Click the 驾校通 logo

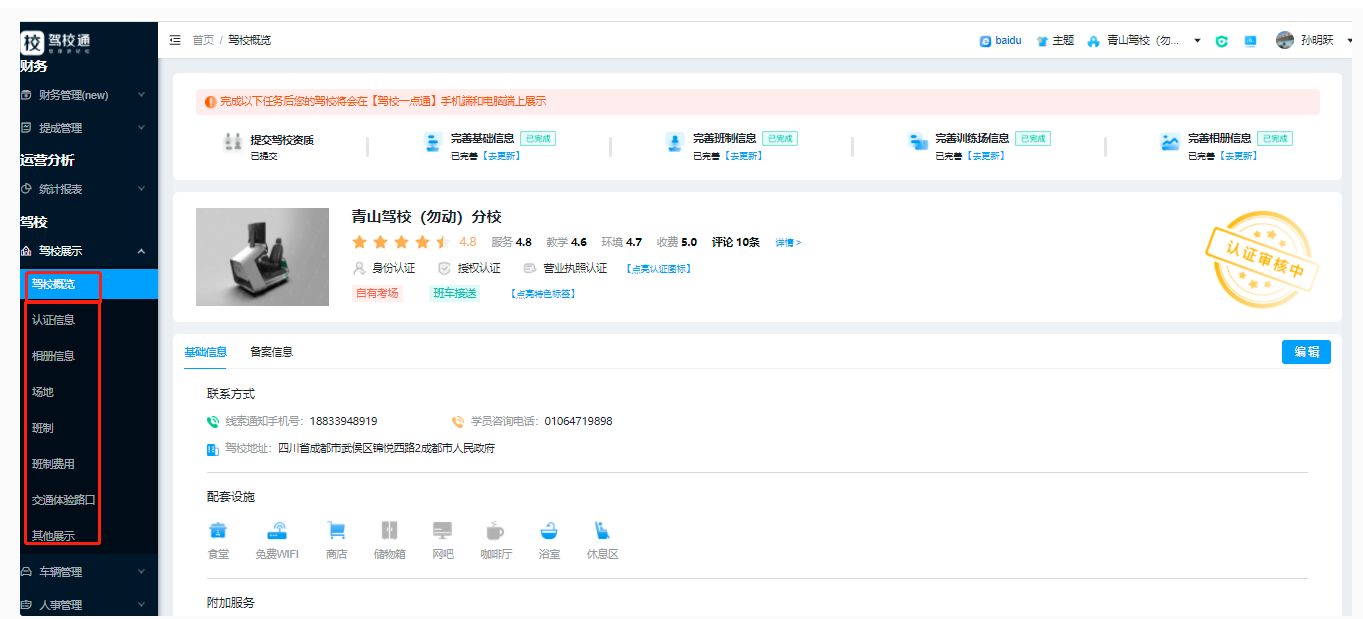point(57,42)
